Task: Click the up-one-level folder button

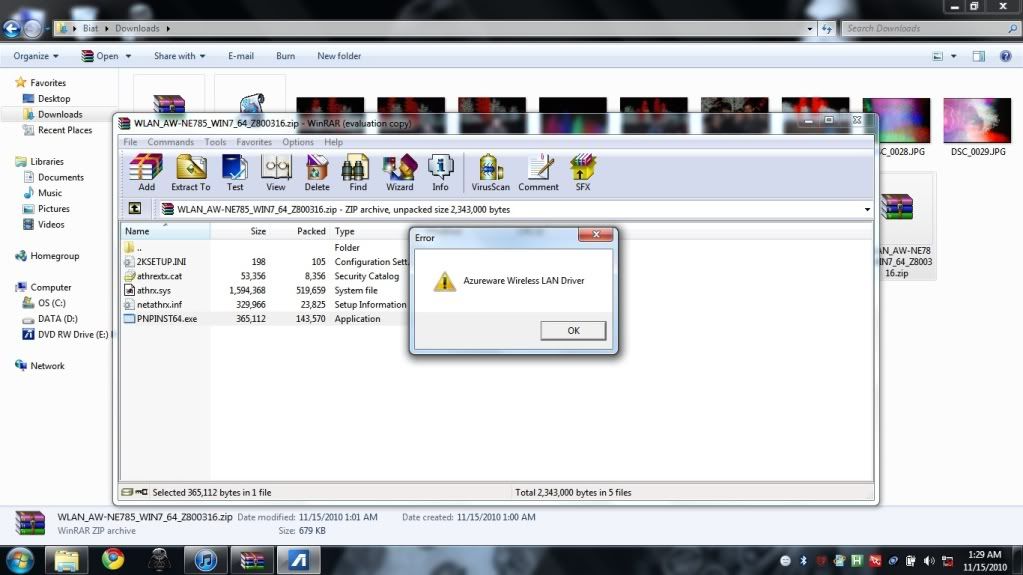Action: pyautogui.click(x=135, y=209)
